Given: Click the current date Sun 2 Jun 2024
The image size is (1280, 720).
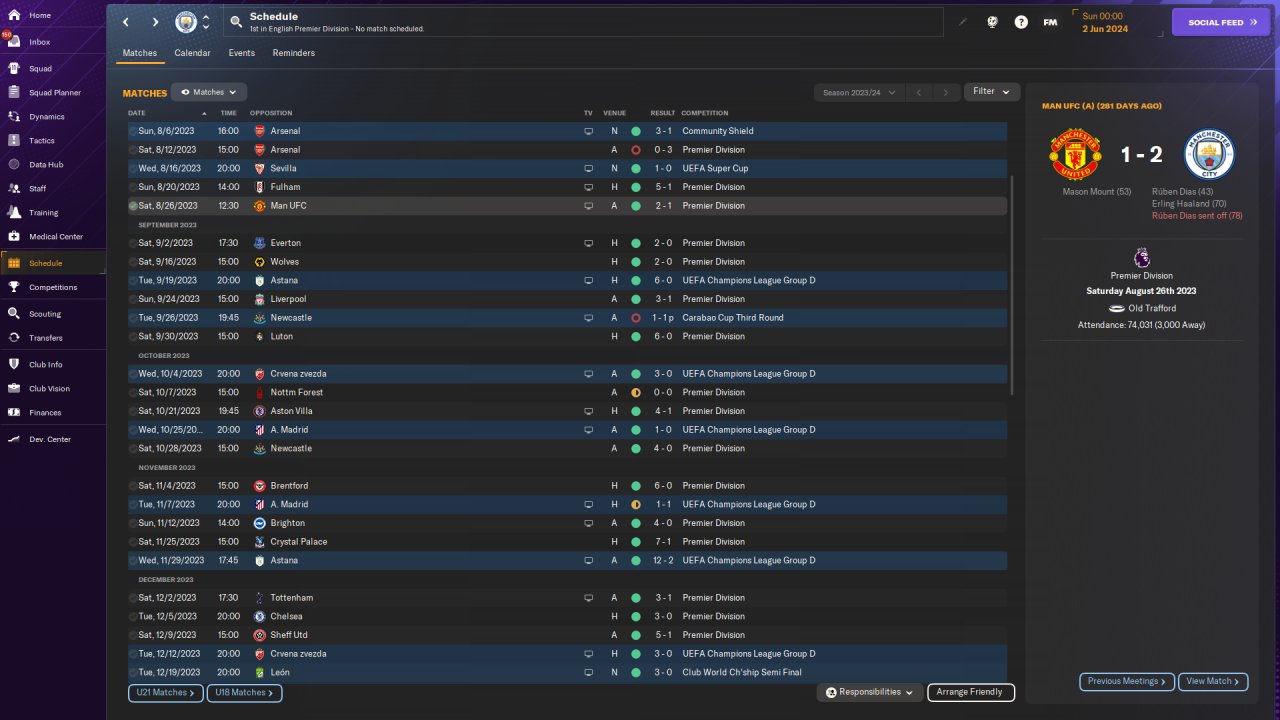Looking at the screenshot, I should click(x=1105, y=22).
